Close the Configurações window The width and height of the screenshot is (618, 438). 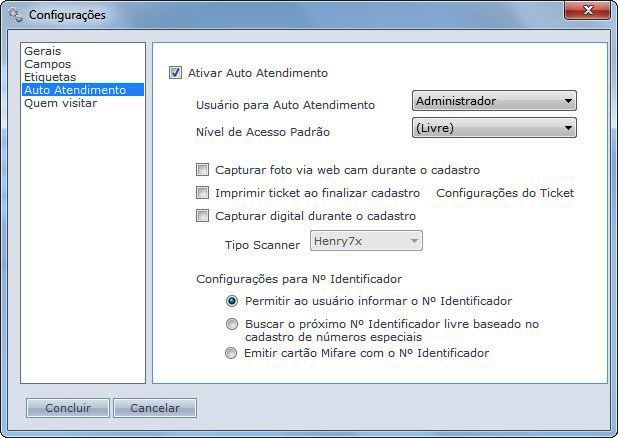point(587,13)
